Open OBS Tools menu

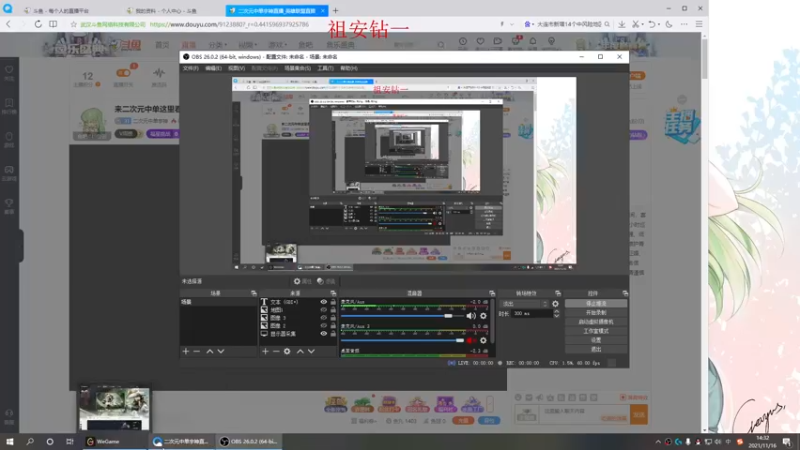point(325,68)
